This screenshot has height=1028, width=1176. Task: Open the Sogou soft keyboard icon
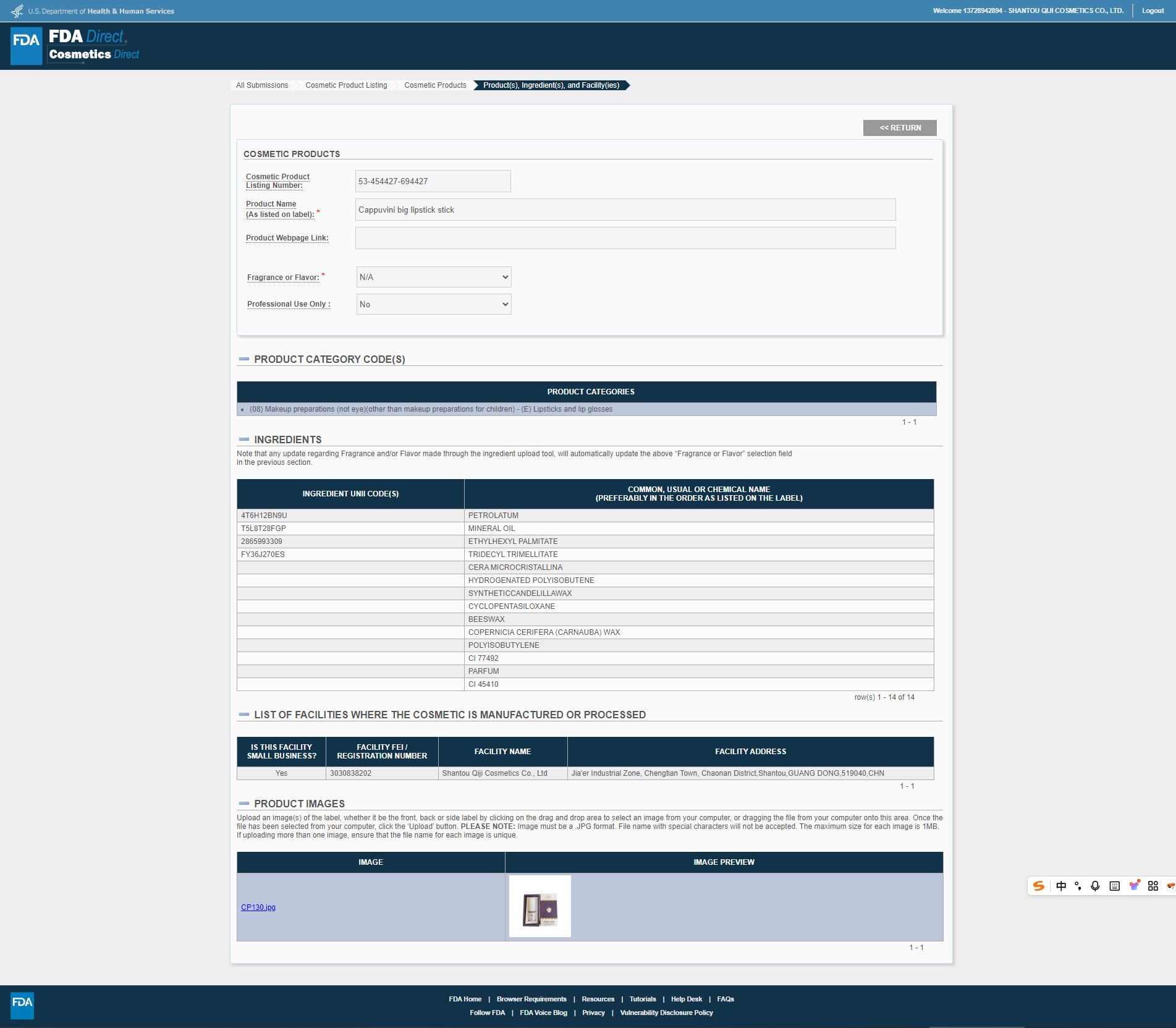(x=1114, y=886)
